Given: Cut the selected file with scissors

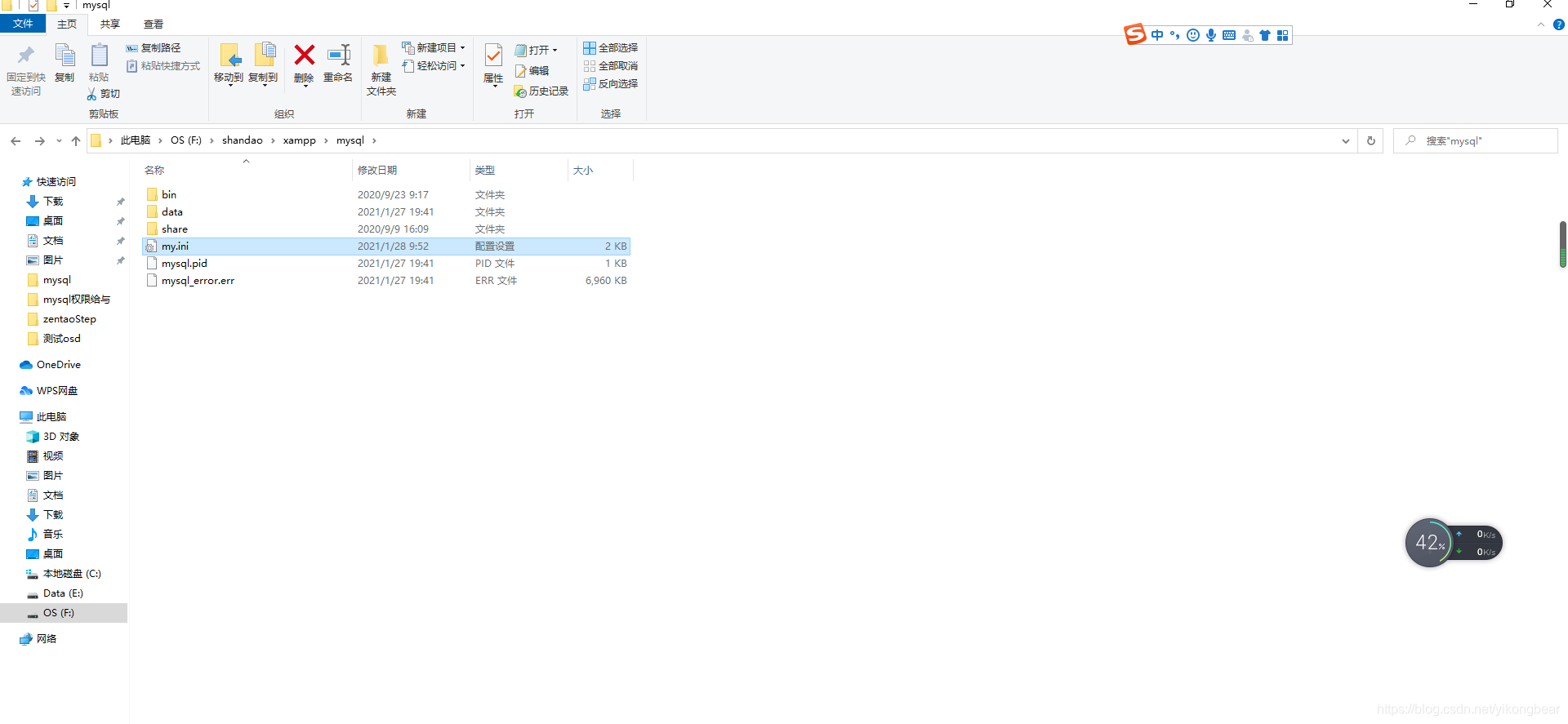Looking at the screenshot, I should click(x=104, y=94).
